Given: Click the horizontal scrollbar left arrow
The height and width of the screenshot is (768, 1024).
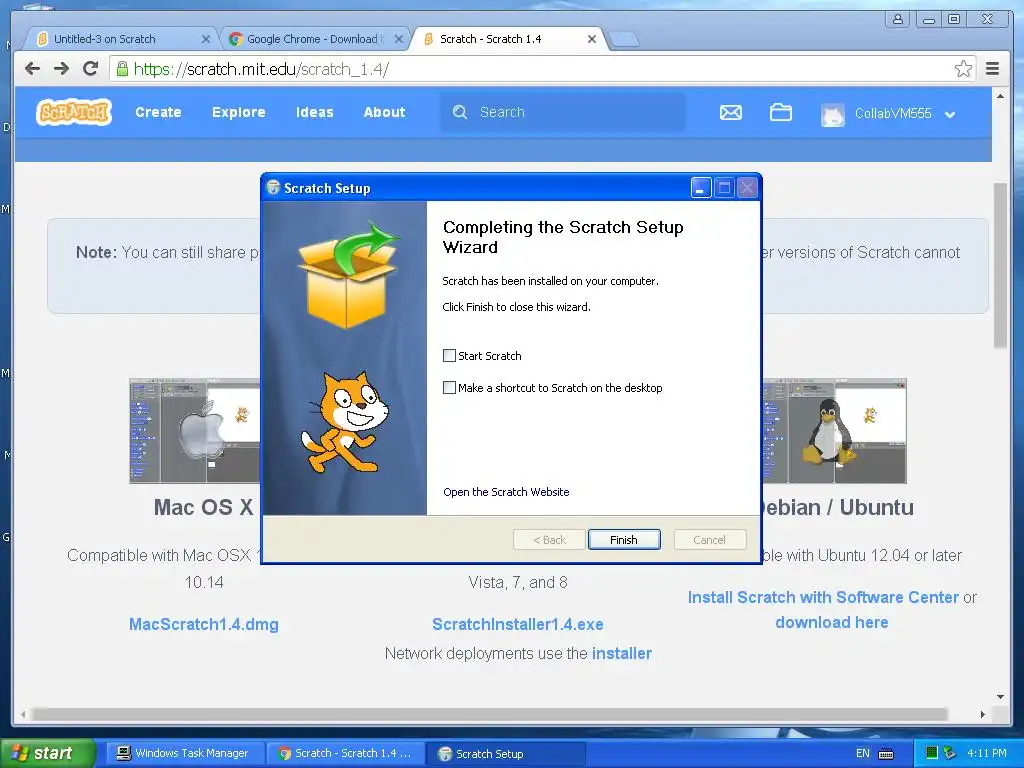Looking at the screenshot, I should [x=23, y=714].
